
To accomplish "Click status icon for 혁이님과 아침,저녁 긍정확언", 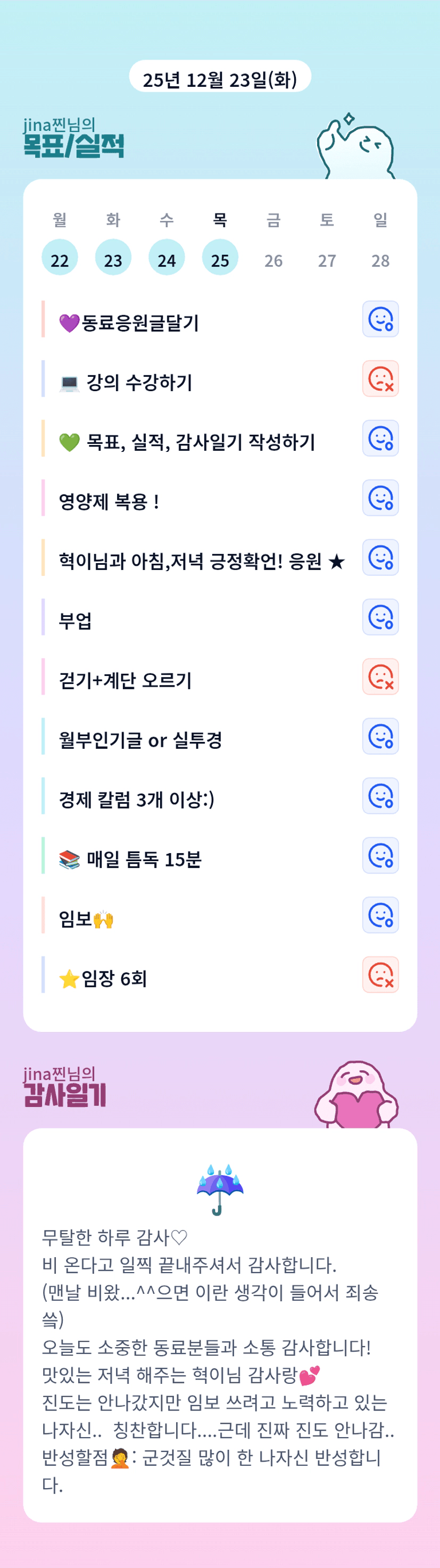I will [x=380, y=558].
